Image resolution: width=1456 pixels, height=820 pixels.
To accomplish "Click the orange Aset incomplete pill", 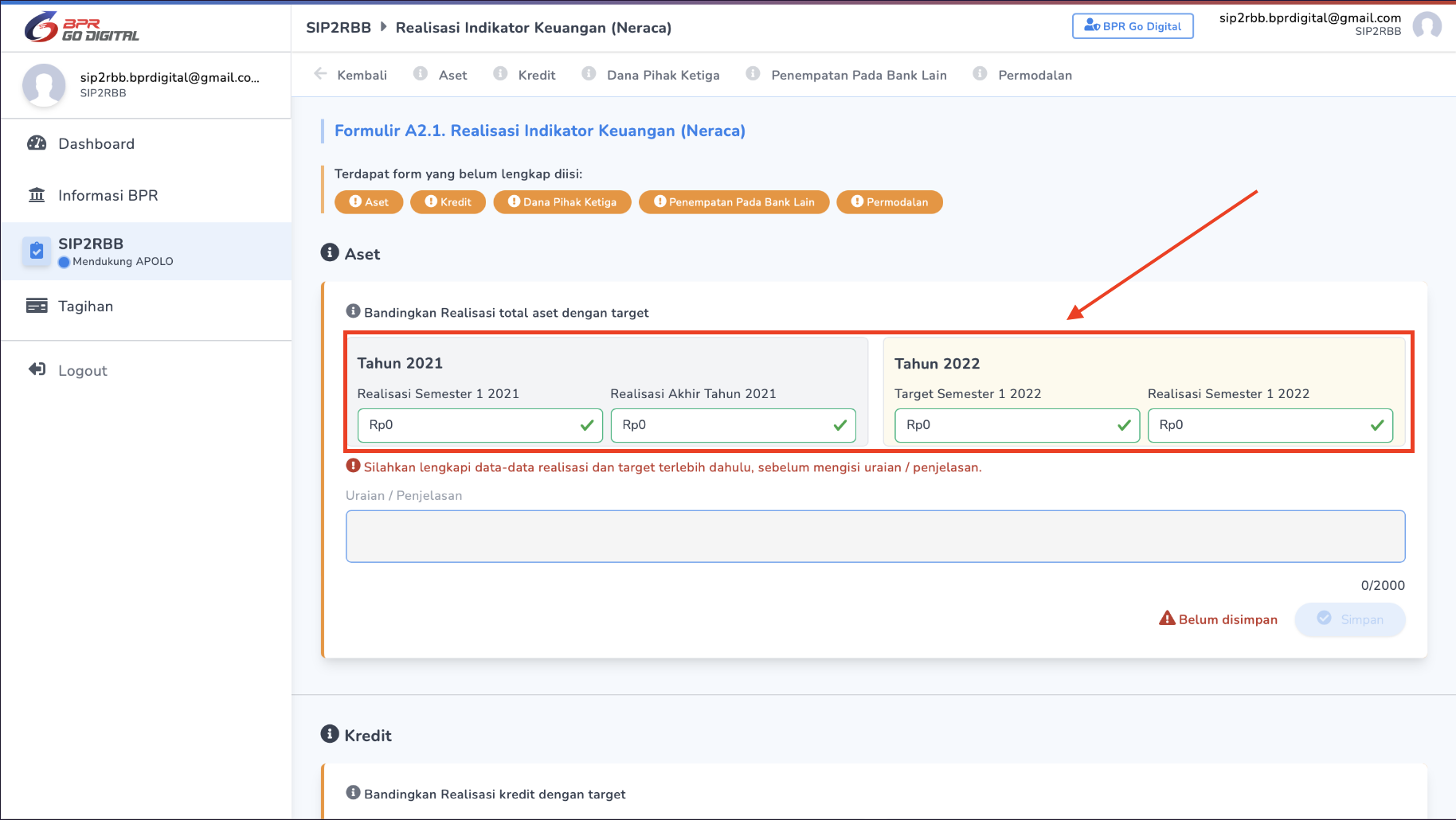I will tap(369, 202).
